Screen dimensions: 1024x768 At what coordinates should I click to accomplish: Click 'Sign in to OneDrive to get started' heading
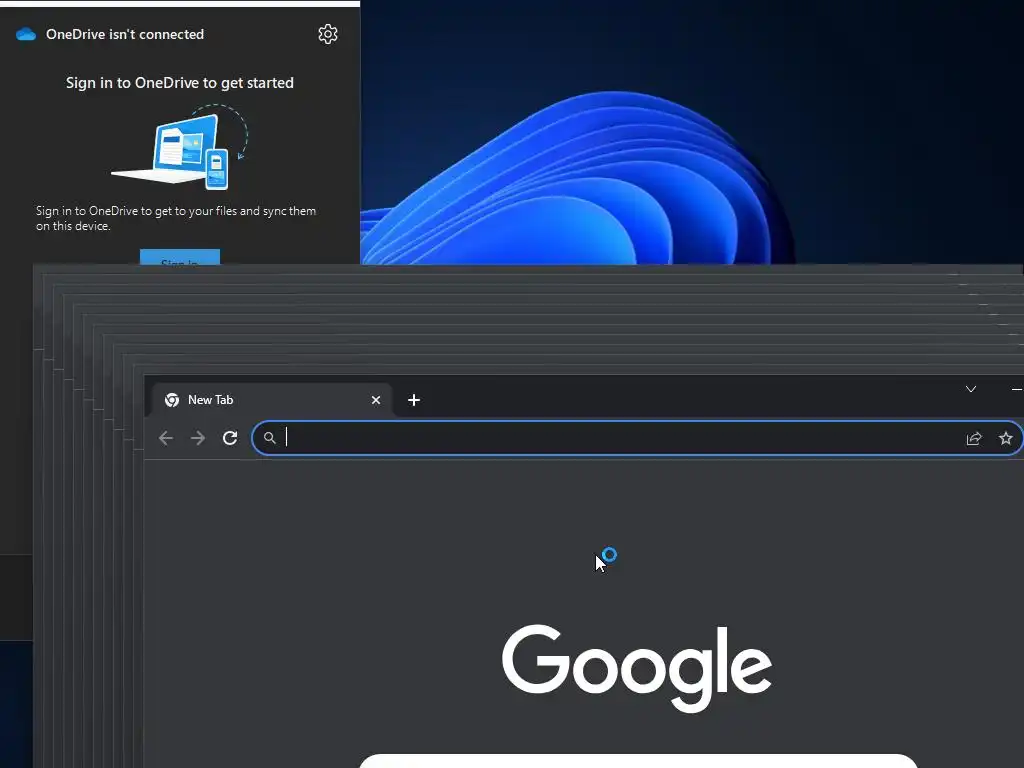180,83
